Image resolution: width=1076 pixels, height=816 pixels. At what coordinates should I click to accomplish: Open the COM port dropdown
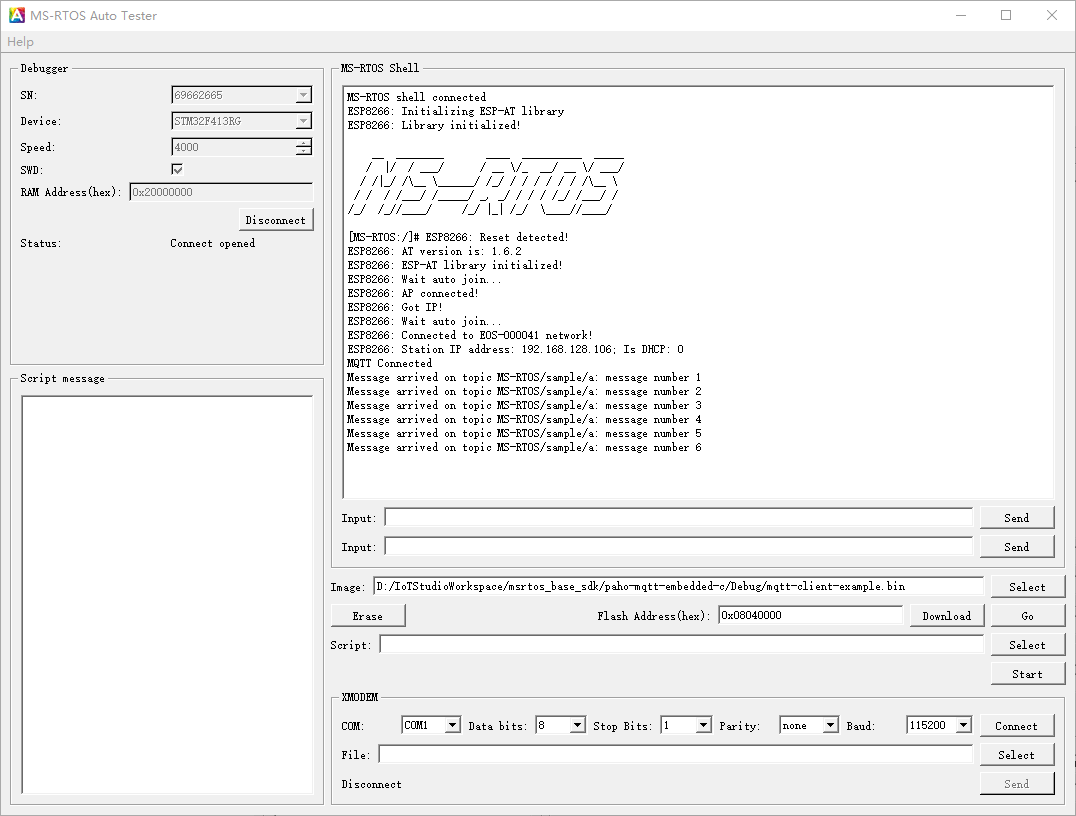(452, 726)
